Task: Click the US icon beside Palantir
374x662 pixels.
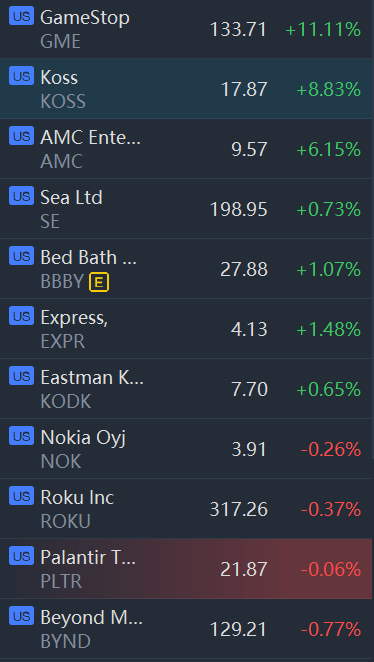Action: click(x=21, y=556)
